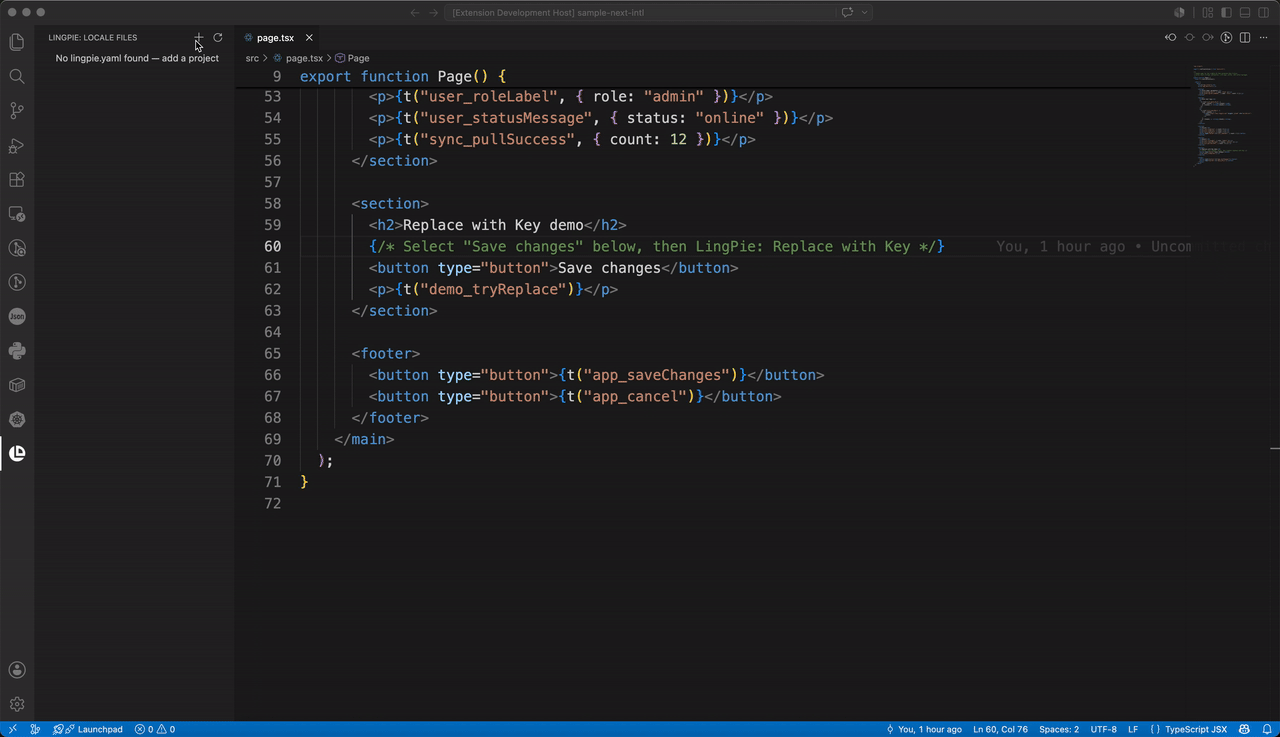
Task: Change indentation via Spaces: 2
Action: click(1059, 729)
